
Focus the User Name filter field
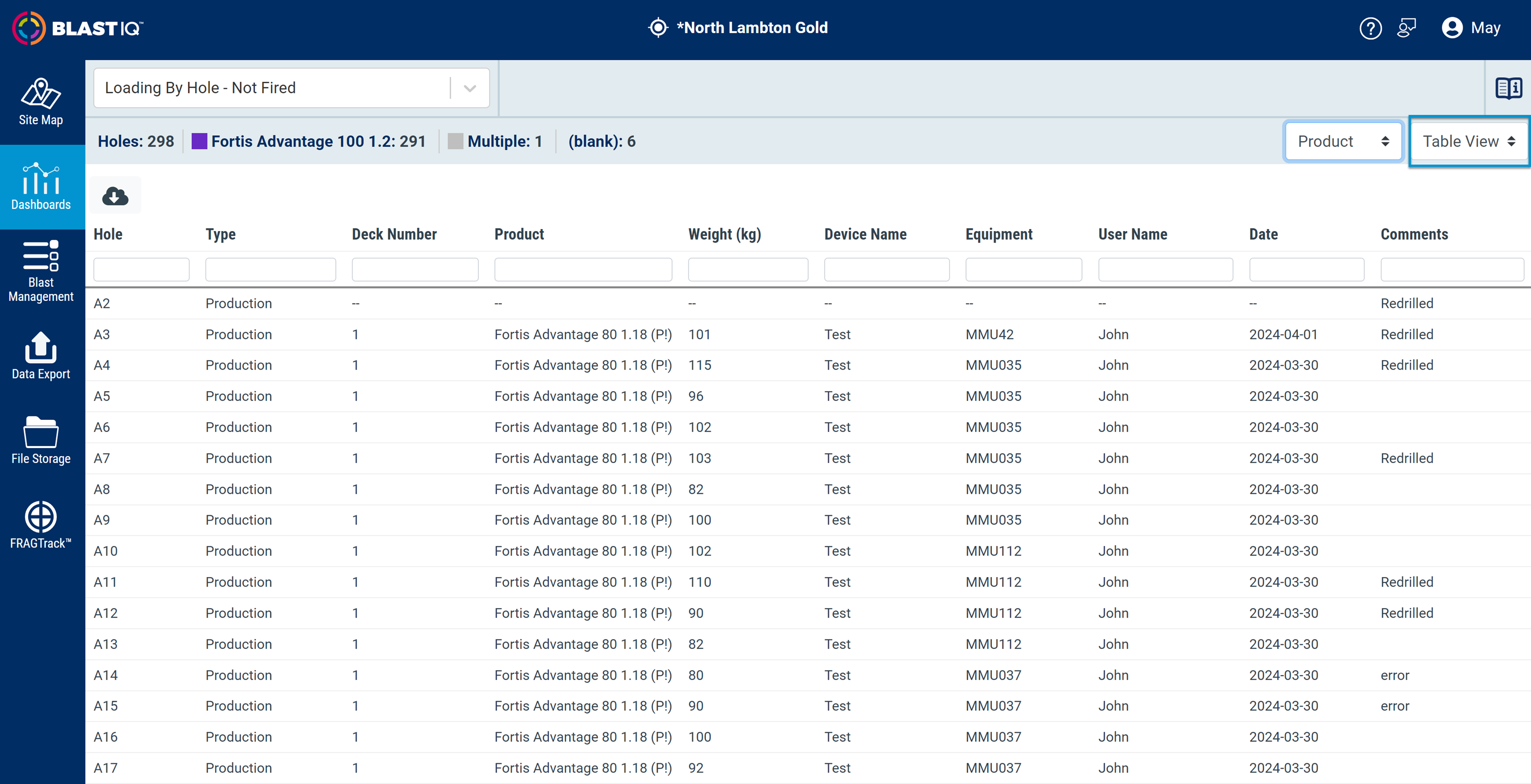point(1166,269)
